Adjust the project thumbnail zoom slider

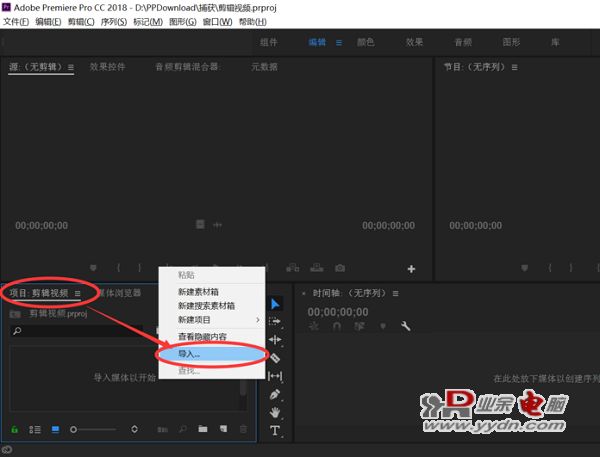(93, 429)
